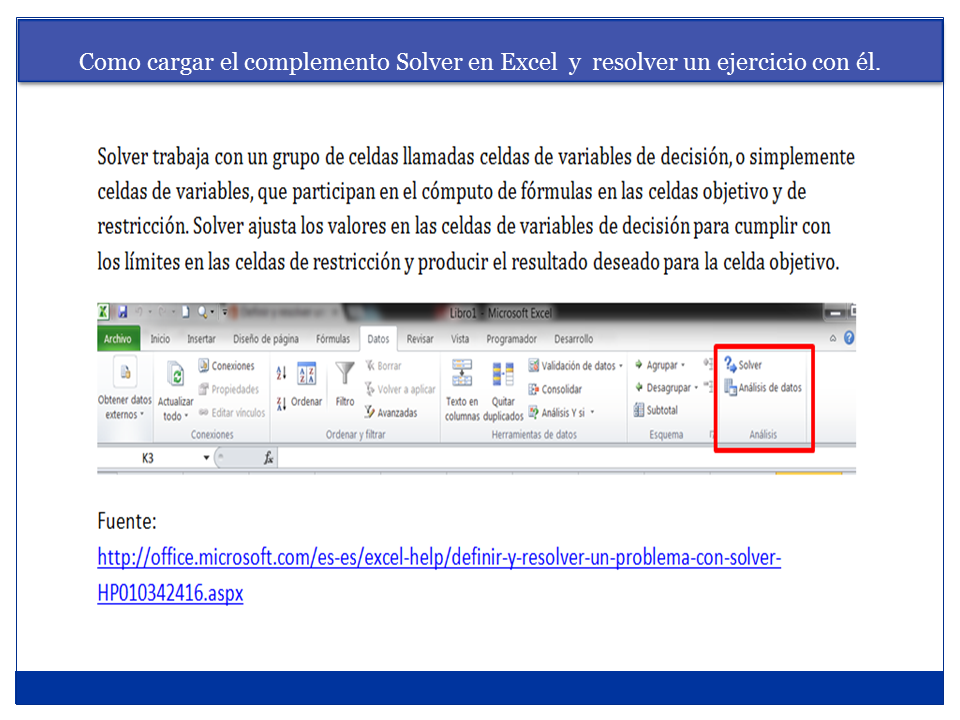
Task: Switch to the Vista tab
Action: (x=460, y=339)
